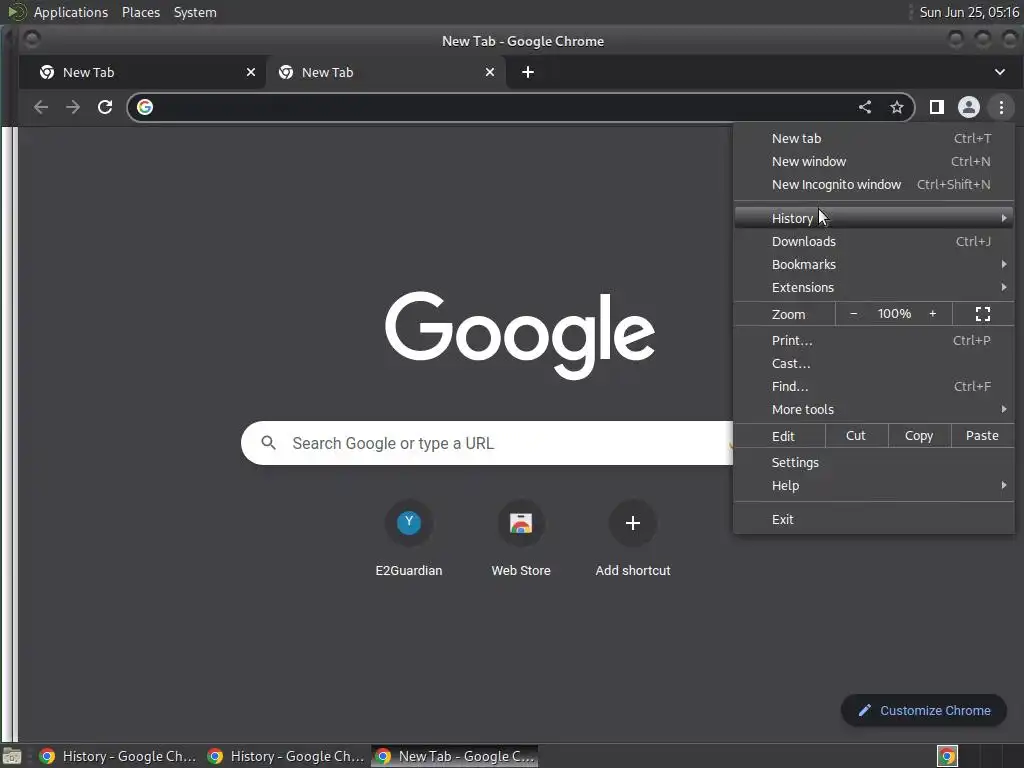
Task: Open Downloads from the menu
Action: point(874,242)
